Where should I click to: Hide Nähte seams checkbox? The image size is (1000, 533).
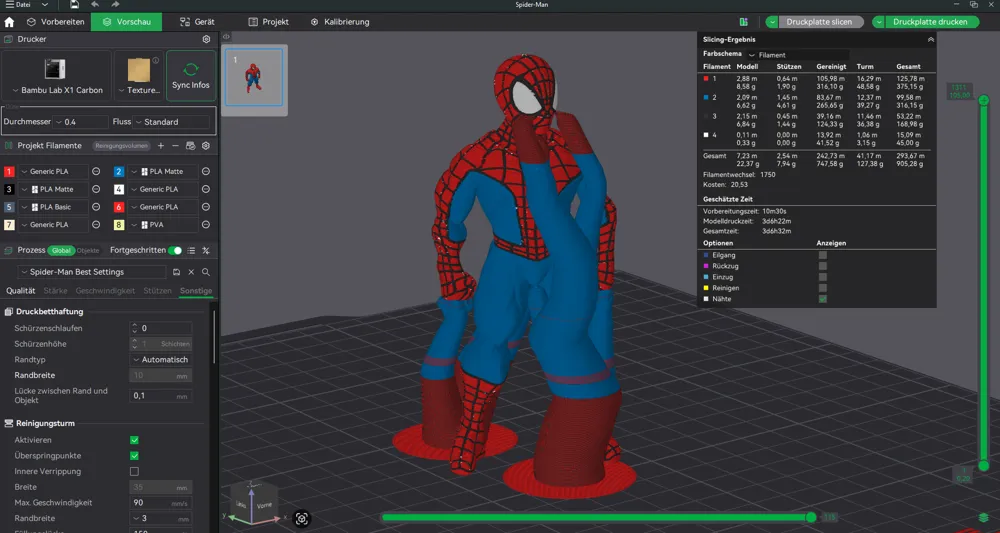point(823,299)
